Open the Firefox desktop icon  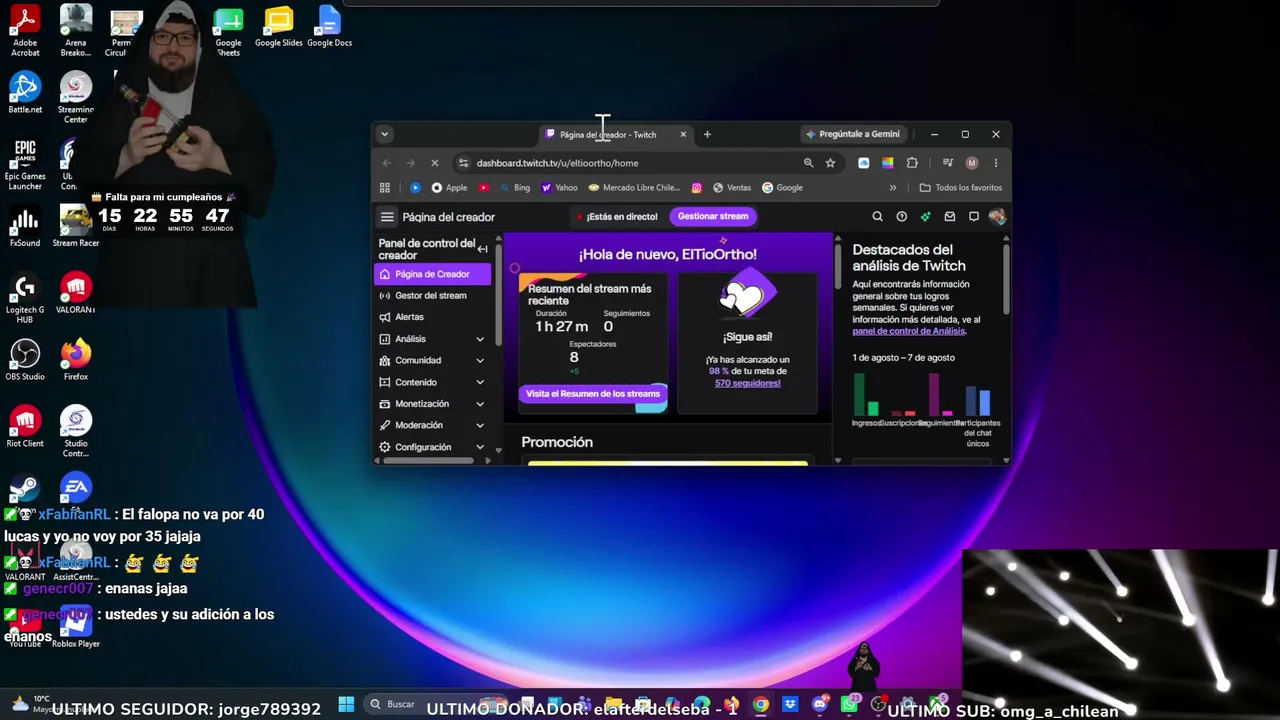(x=76, y=360)
